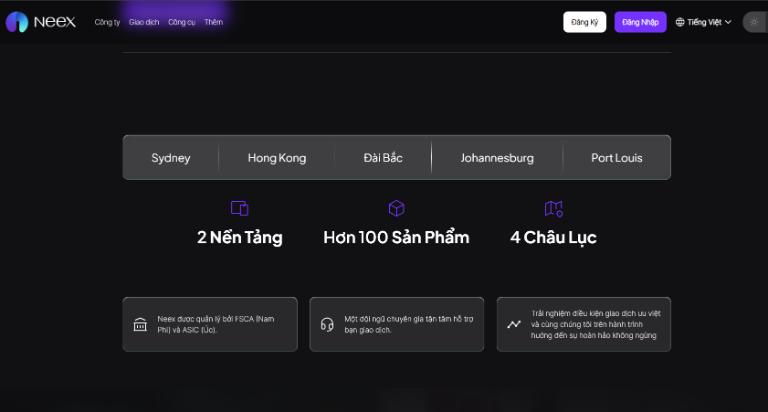Image resolution: width=768 pixels, height=412 pixels.
Task: Click the cube icon above Hơn 100 Sản Phẩm
Action: (396, 208)
